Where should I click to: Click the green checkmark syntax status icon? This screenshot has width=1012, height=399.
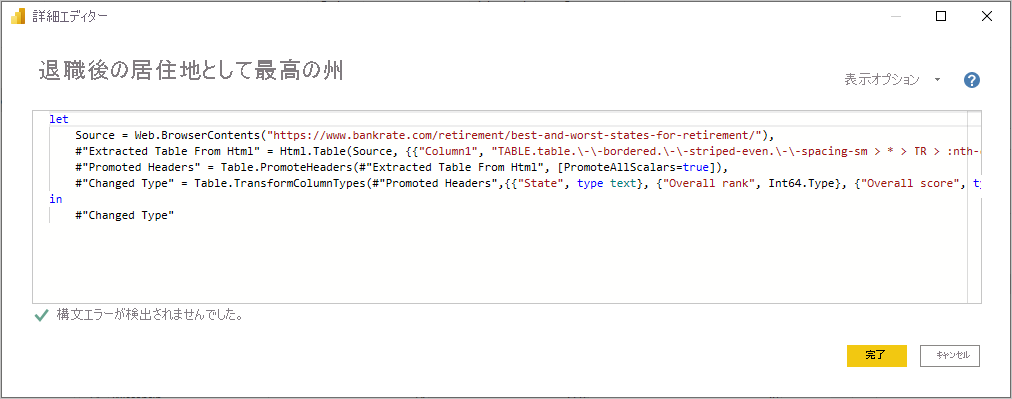(41, 316)
